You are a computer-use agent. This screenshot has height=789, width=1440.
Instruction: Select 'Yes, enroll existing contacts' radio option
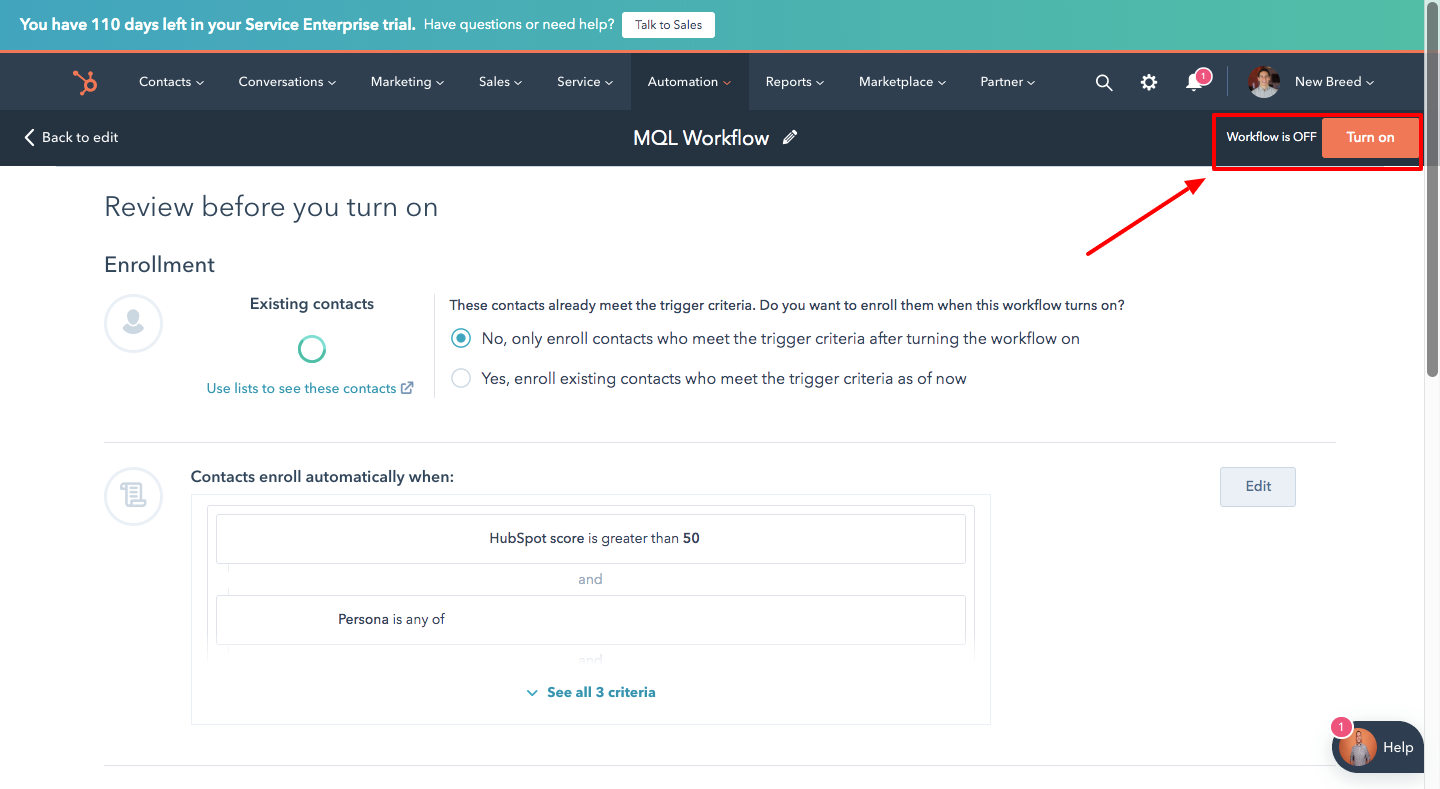coord(461,379)
